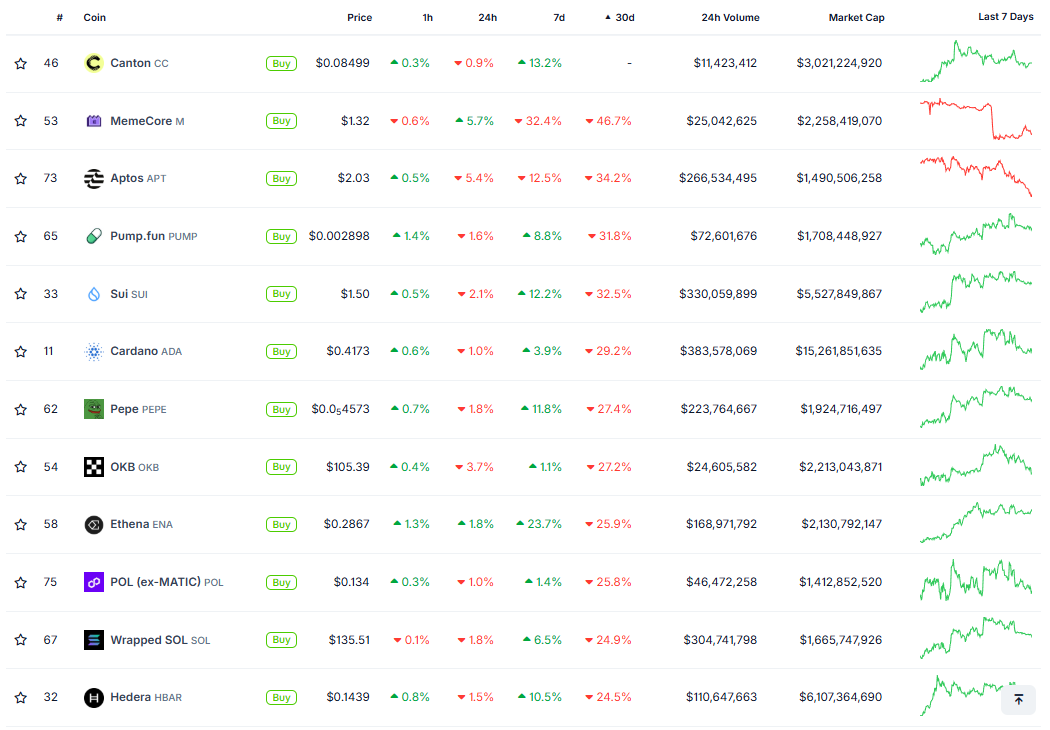The height and width of the screenshot is (730, 1050).
Task: Star Ethena to add to watchlist
Action: point(20,525)
